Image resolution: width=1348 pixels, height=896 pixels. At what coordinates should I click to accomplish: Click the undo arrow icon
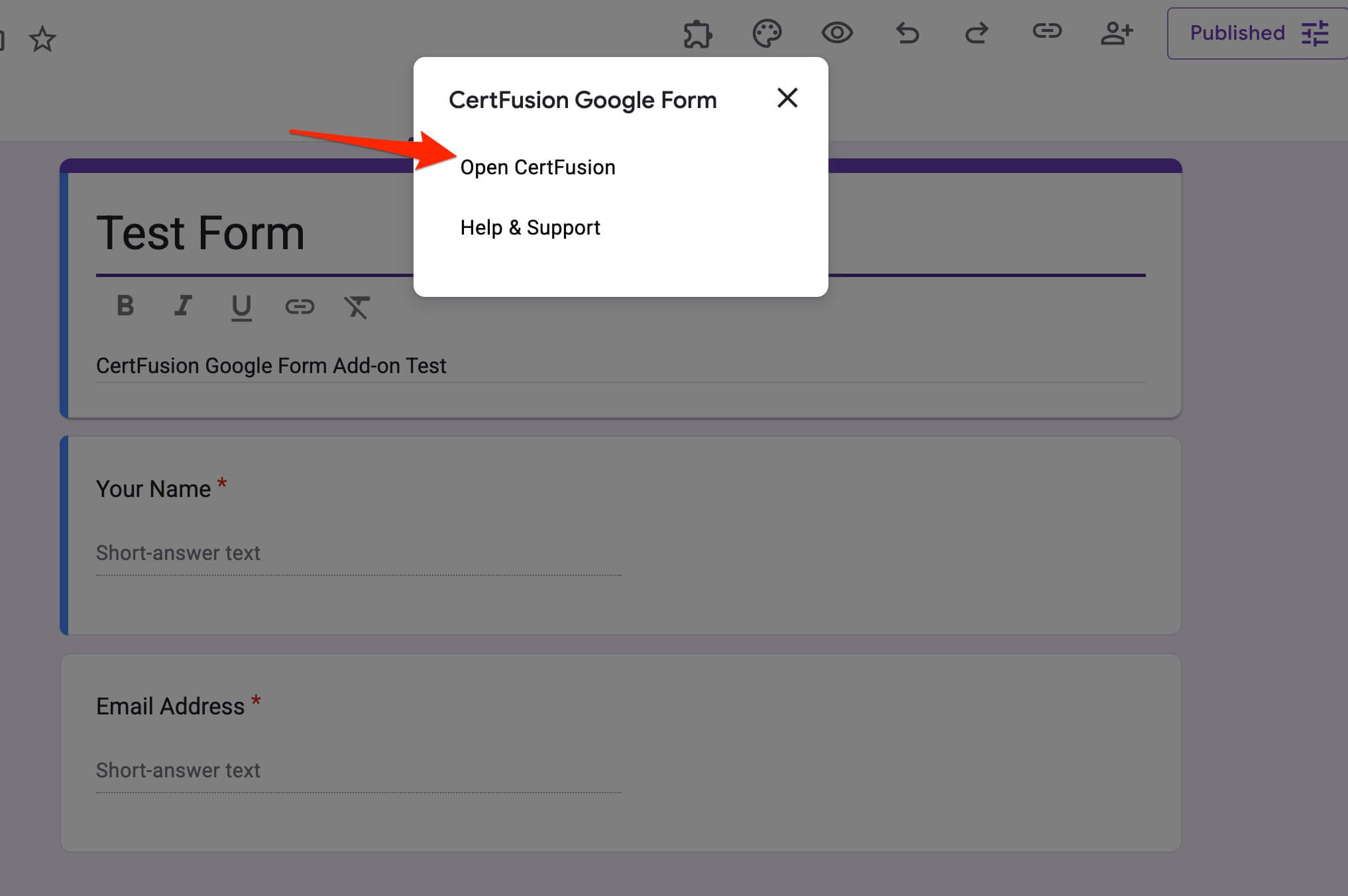(907, 33)
